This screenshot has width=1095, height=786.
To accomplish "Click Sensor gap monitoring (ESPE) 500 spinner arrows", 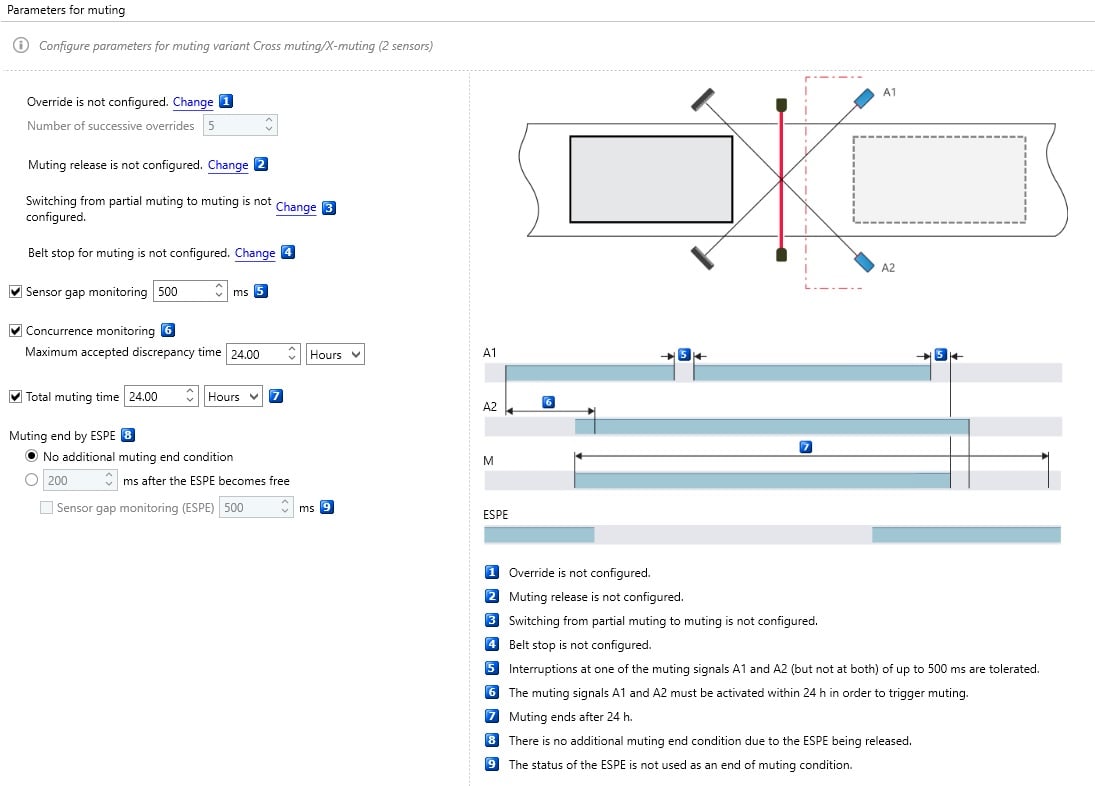I will click(x=285, y=507).
